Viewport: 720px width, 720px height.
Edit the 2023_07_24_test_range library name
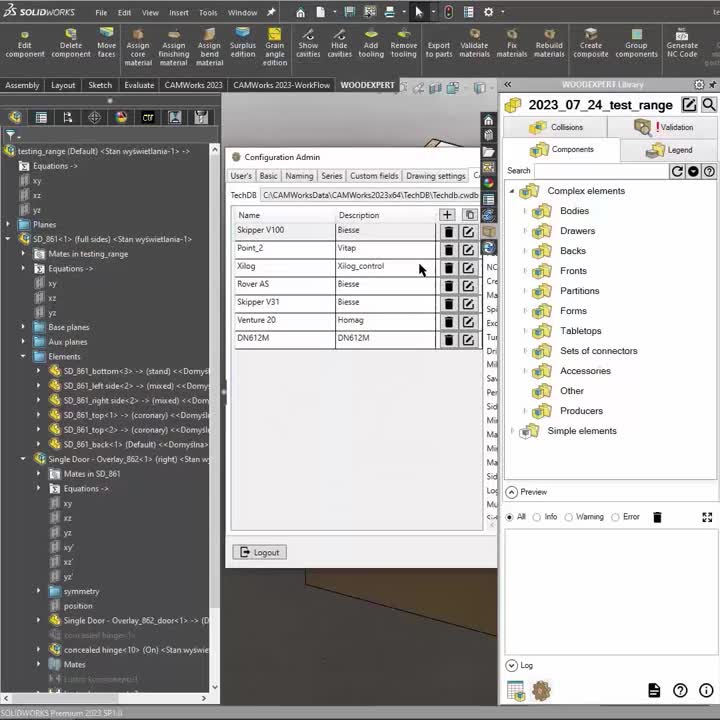coord(689,105)
